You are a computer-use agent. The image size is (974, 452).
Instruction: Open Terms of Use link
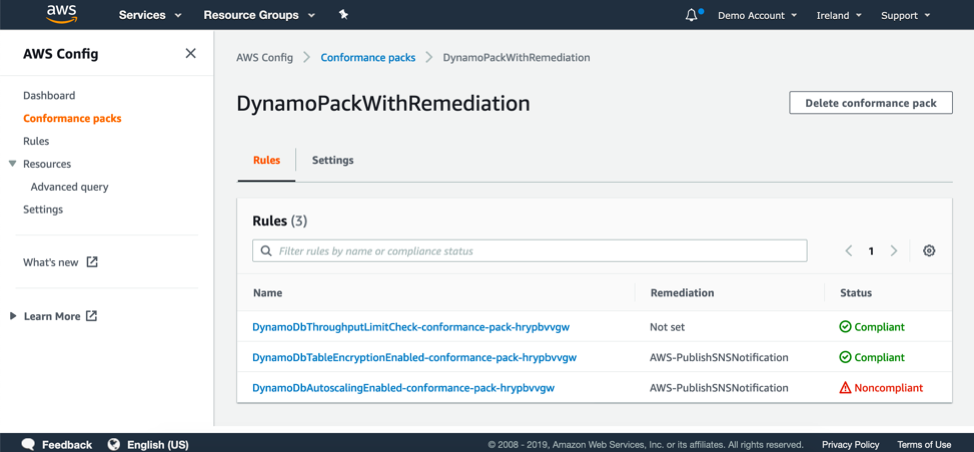[x=924, y=445]
